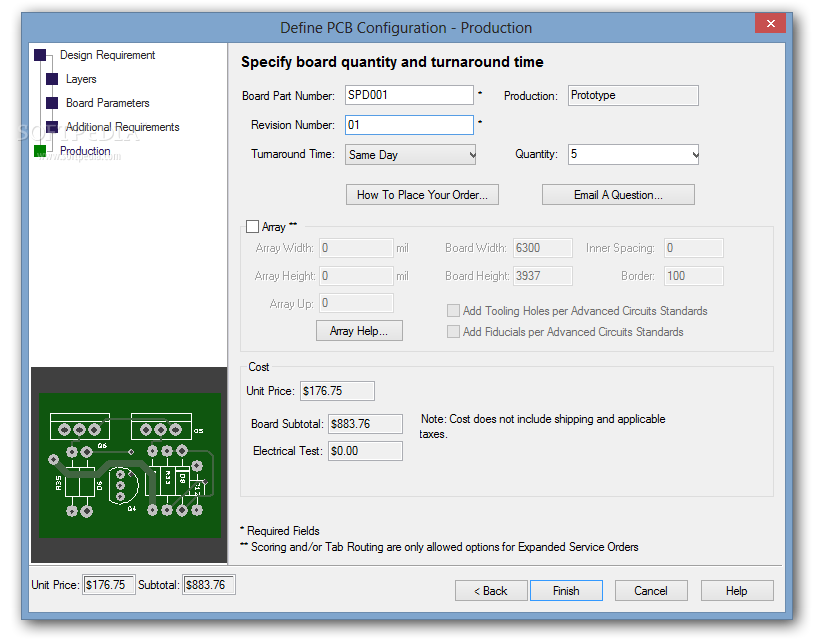
Task: Go to the Layers step
Action: (81, 79)
